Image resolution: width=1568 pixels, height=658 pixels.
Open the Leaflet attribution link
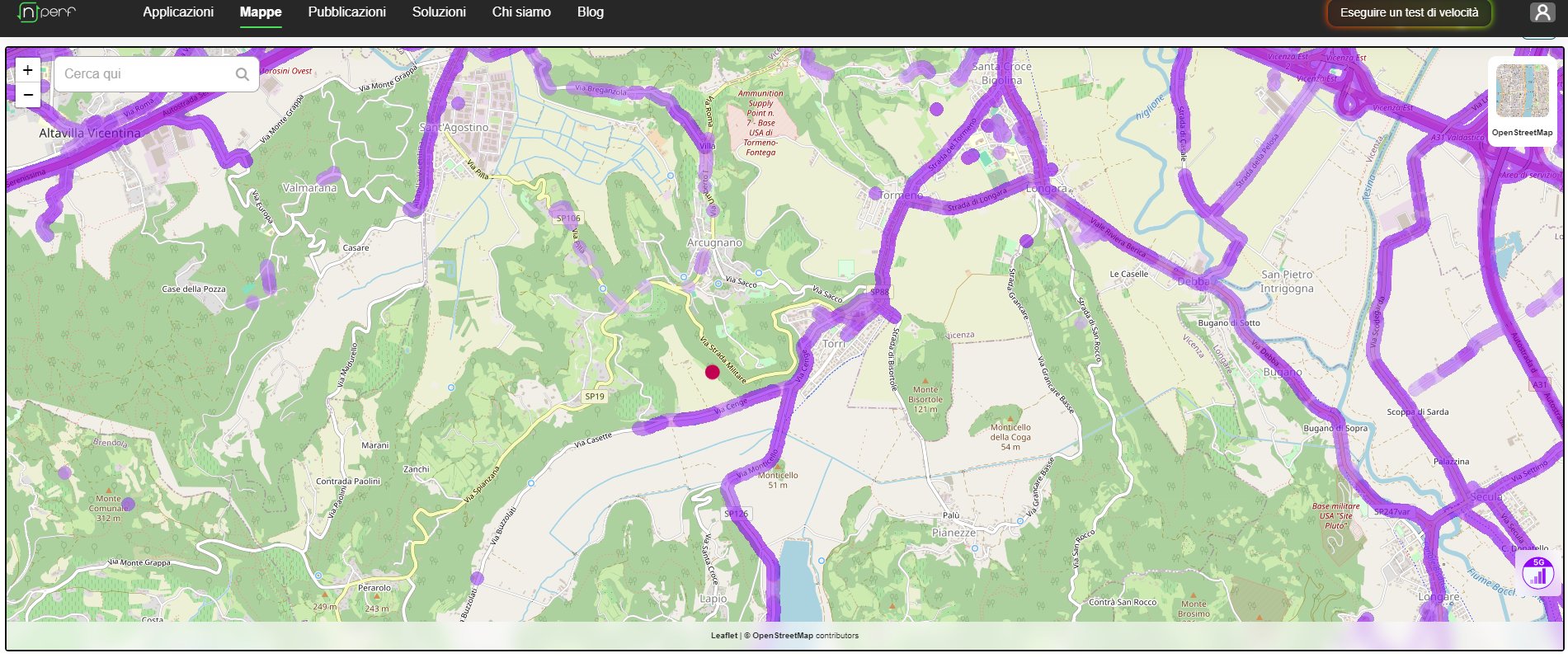(724, 636)
